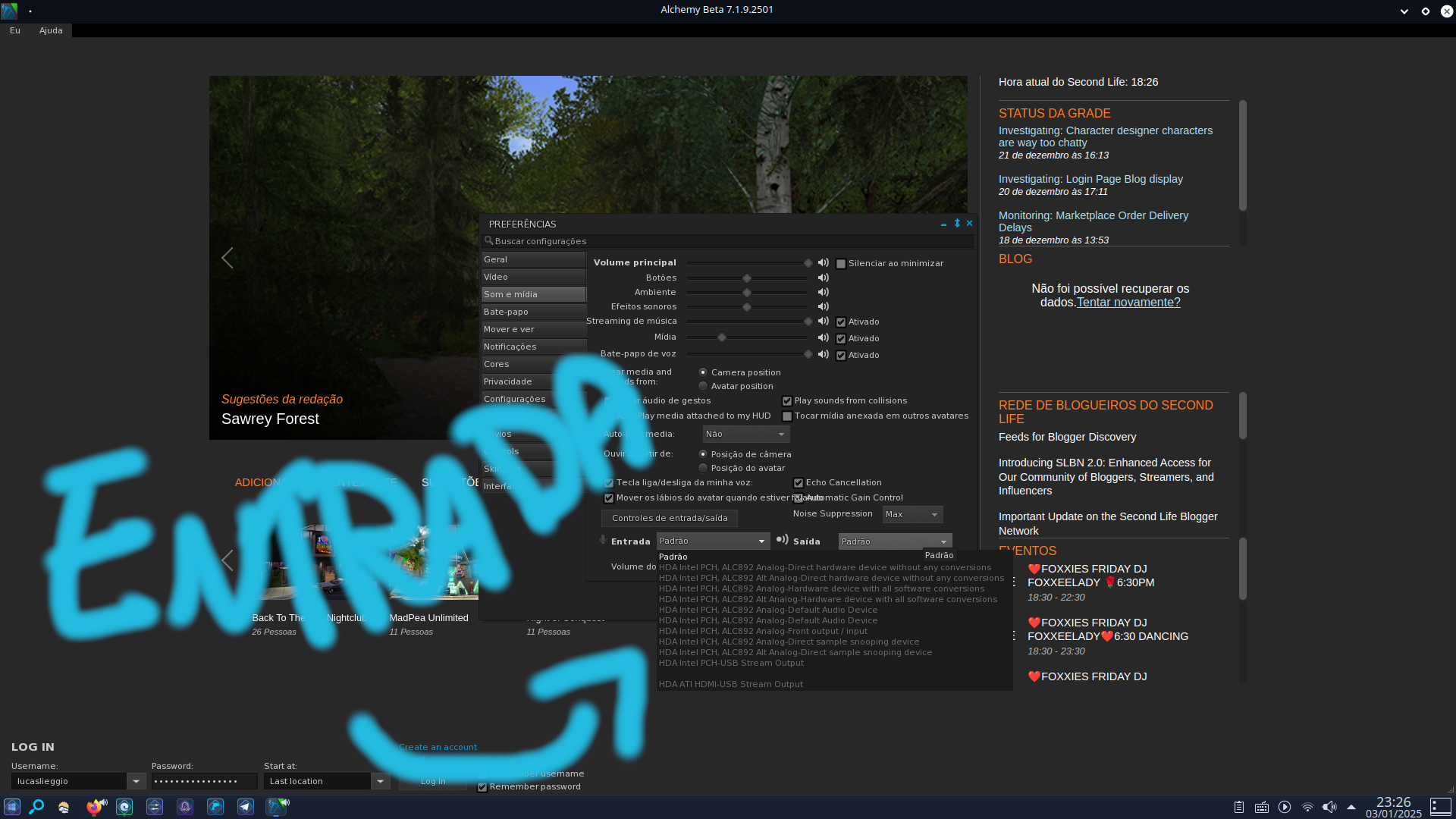This screenshot has height=819, width=1456.
Task: Mute the Efeitos sonoros speaker icon
Action: point(823,307)
